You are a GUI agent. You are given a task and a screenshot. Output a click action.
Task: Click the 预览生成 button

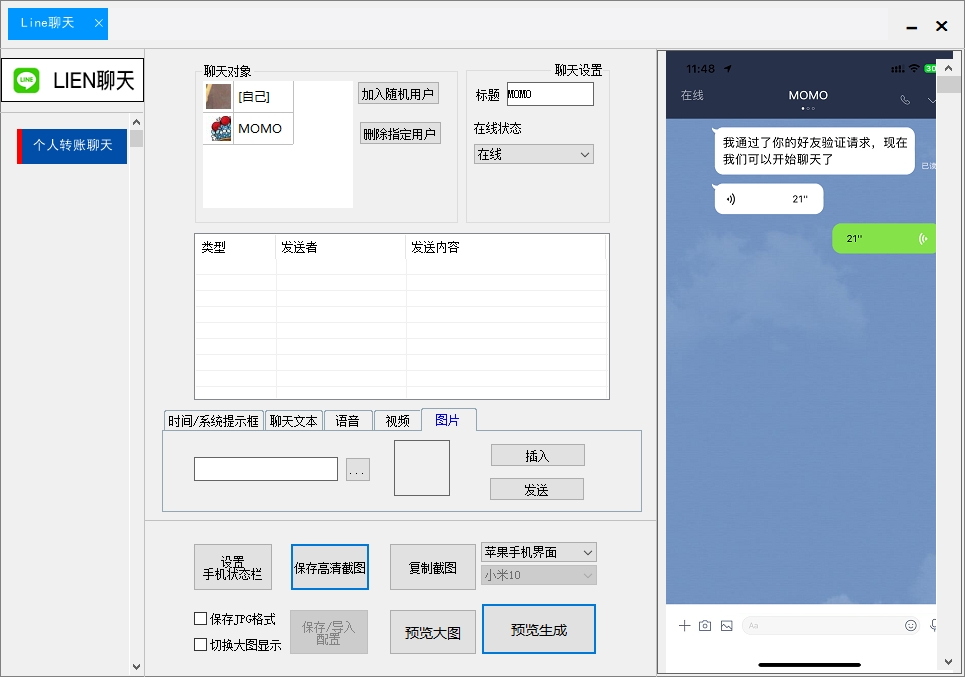click(x=538, y=628)
